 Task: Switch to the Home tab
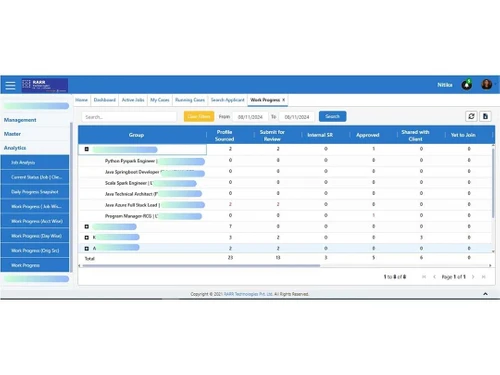pos(81,100)
